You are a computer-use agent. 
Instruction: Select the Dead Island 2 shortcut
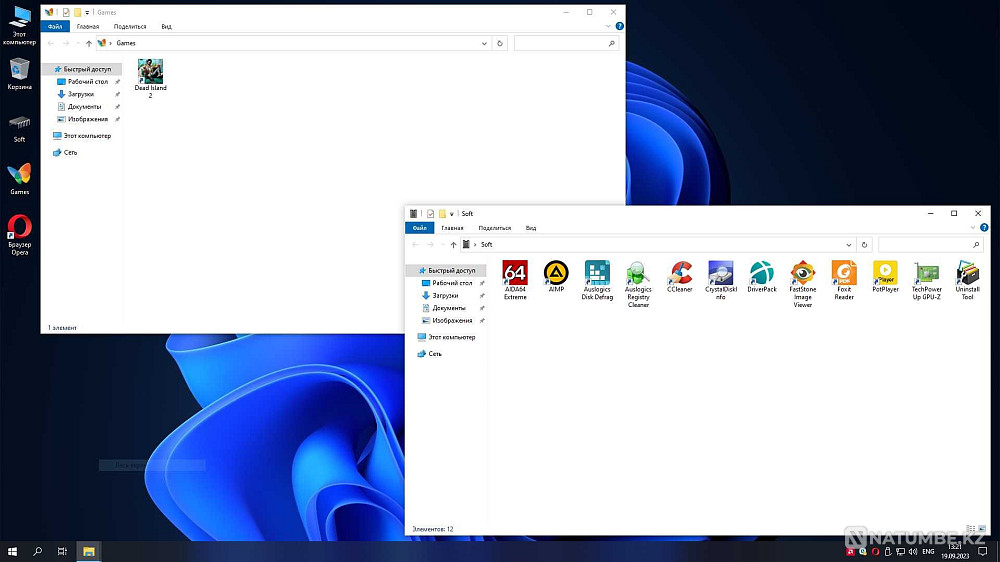click(151, 78)
